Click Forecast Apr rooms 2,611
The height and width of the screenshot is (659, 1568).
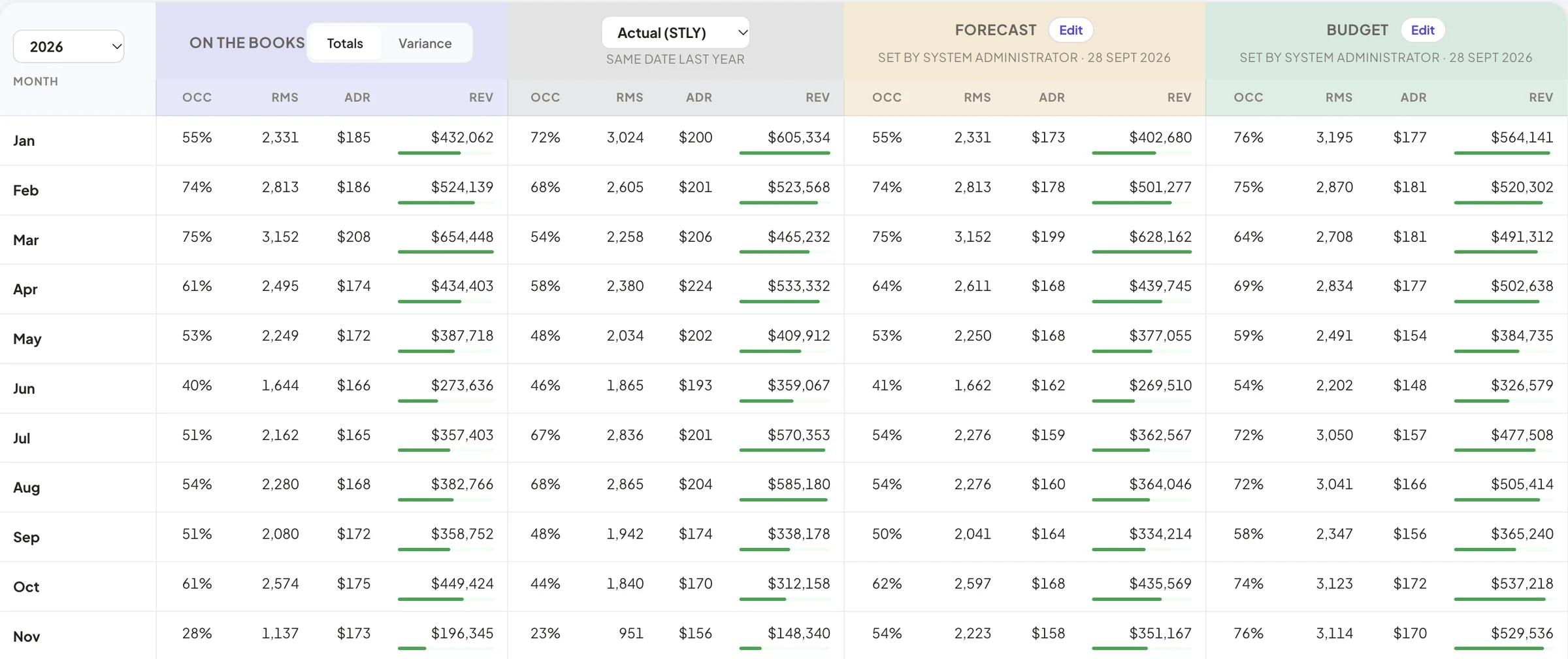972,286
